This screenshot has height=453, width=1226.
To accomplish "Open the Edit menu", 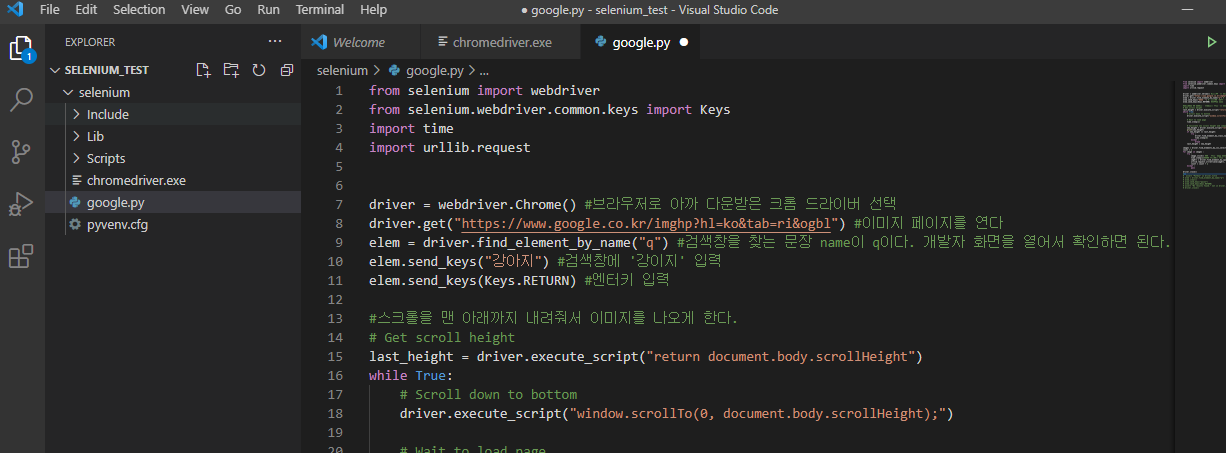I will point(86,10).
